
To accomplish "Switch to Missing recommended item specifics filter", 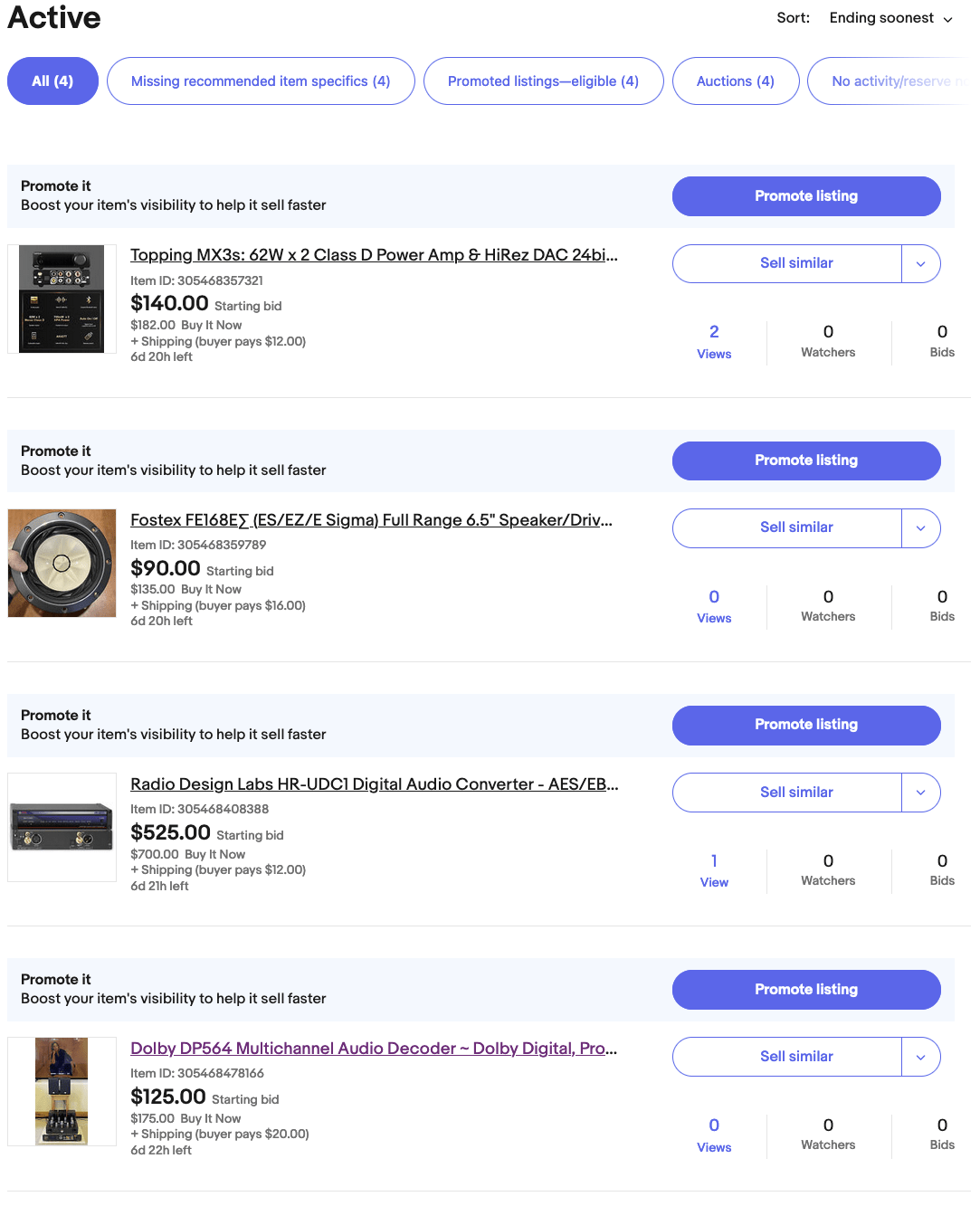I will tap(261, 81).
